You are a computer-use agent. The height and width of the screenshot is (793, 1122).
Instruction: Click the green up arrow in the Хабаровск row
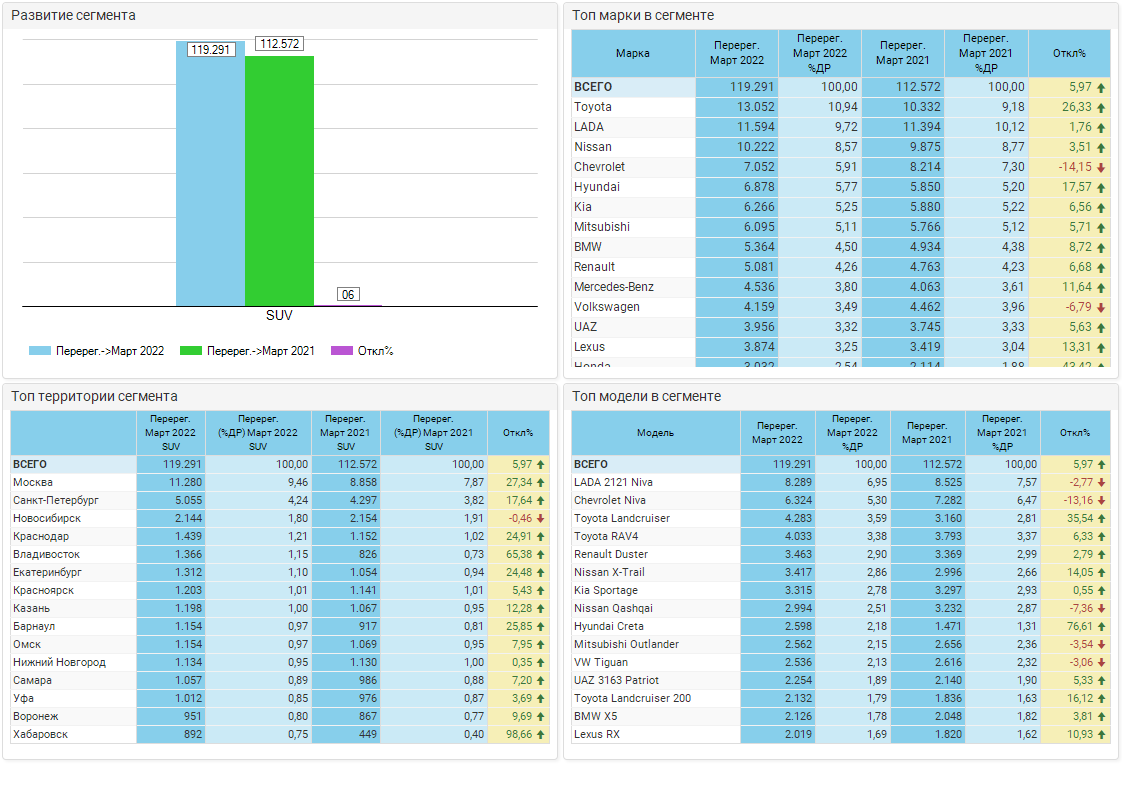540,735
